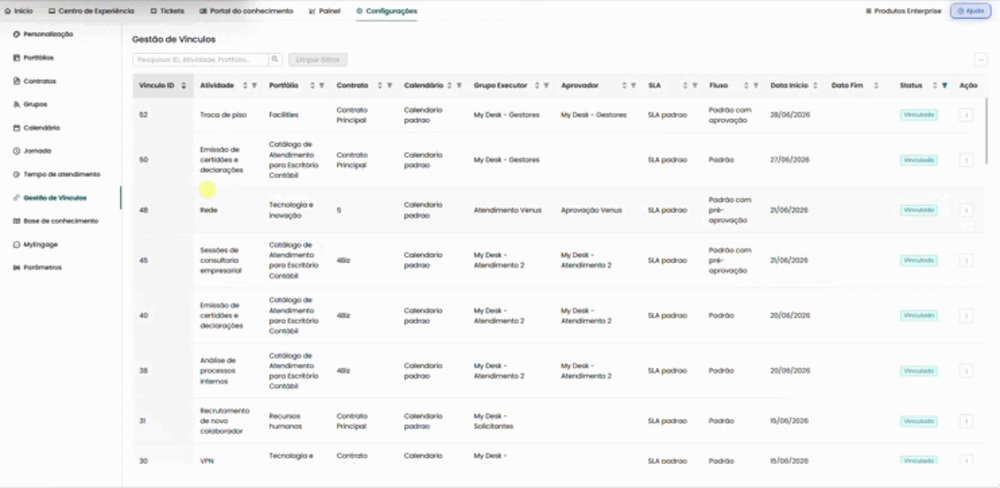The width and height of the screenshot is (1000, 488).
Task: Sort by Status column arrows
Action: pyautogui.click(x=935, y=85)
